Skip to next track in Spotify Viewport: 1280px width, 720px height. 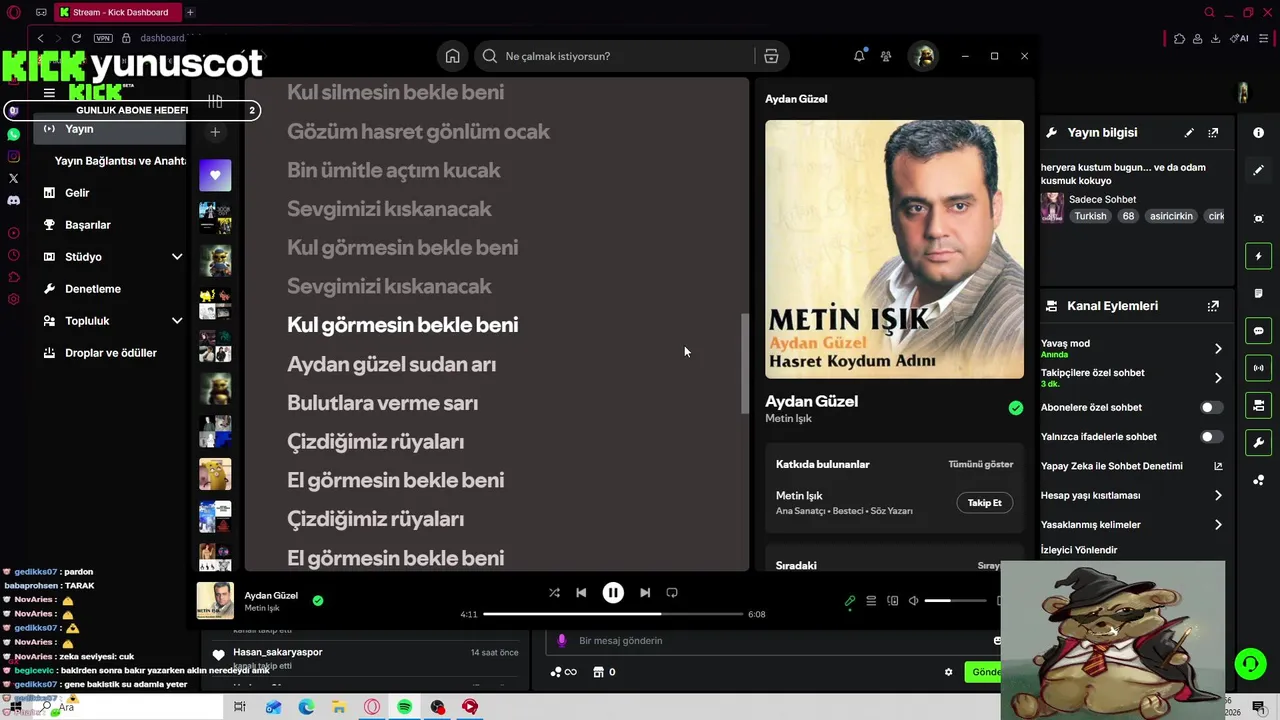tap(645, 592)
